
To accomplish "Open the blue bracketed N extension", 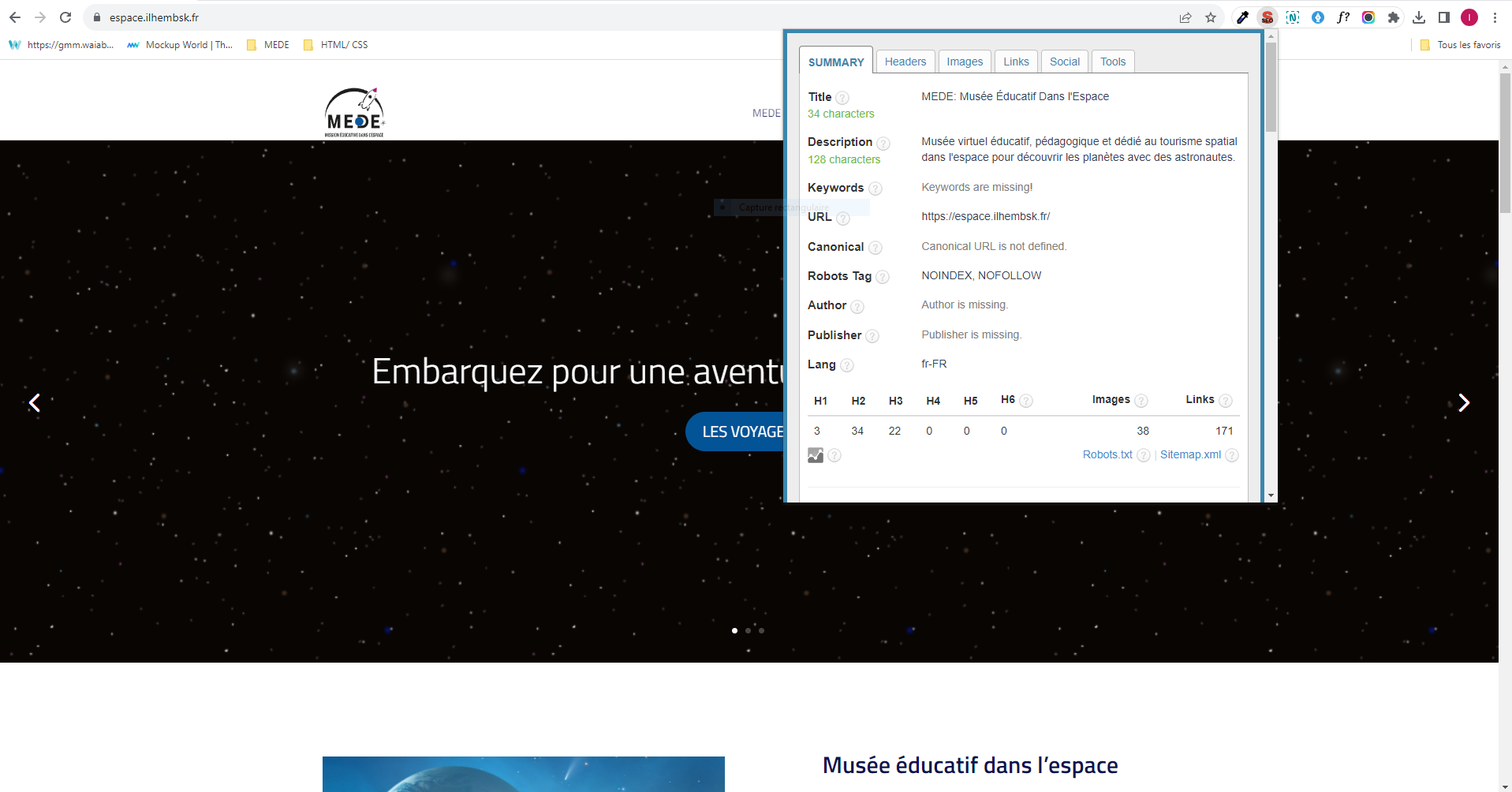I will tap(1293, 17).
